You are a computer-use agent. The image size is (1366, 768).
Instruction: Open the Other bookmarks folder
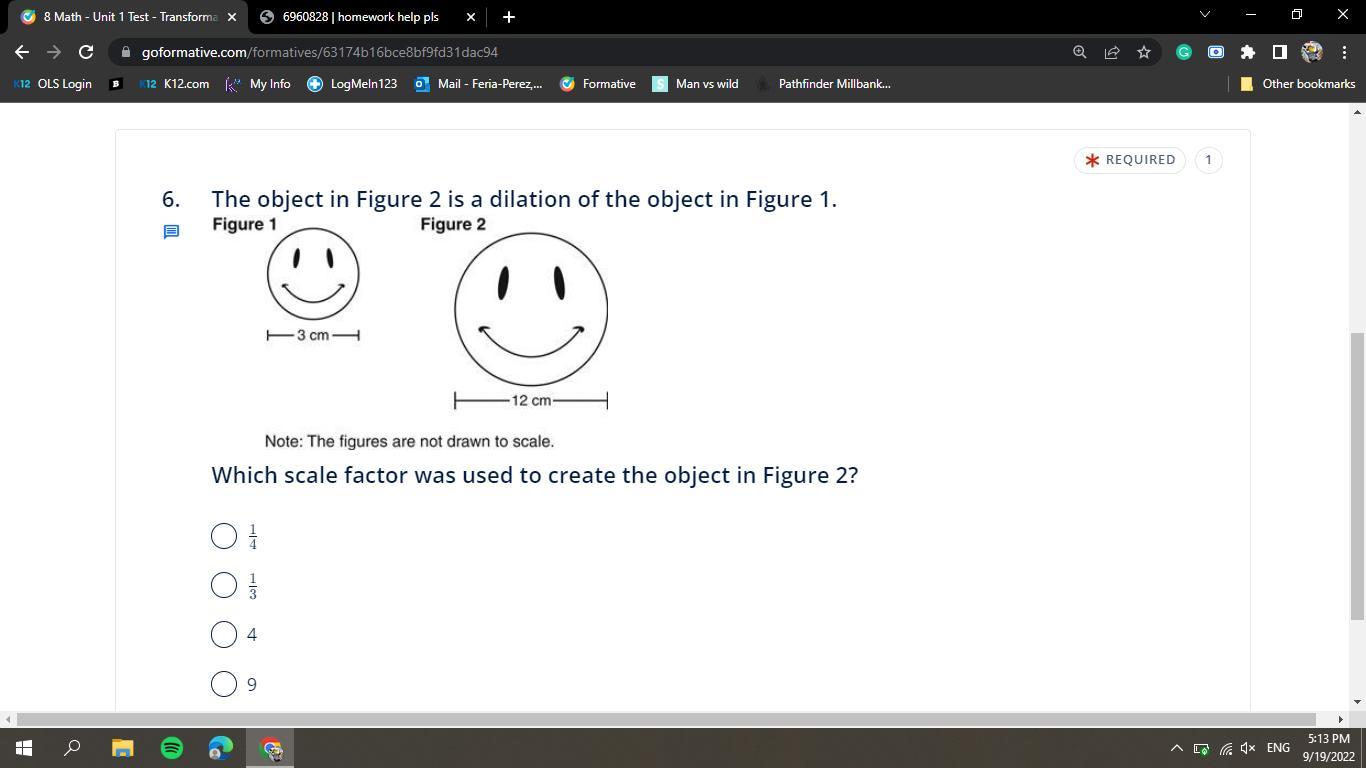pos(1297,84)
